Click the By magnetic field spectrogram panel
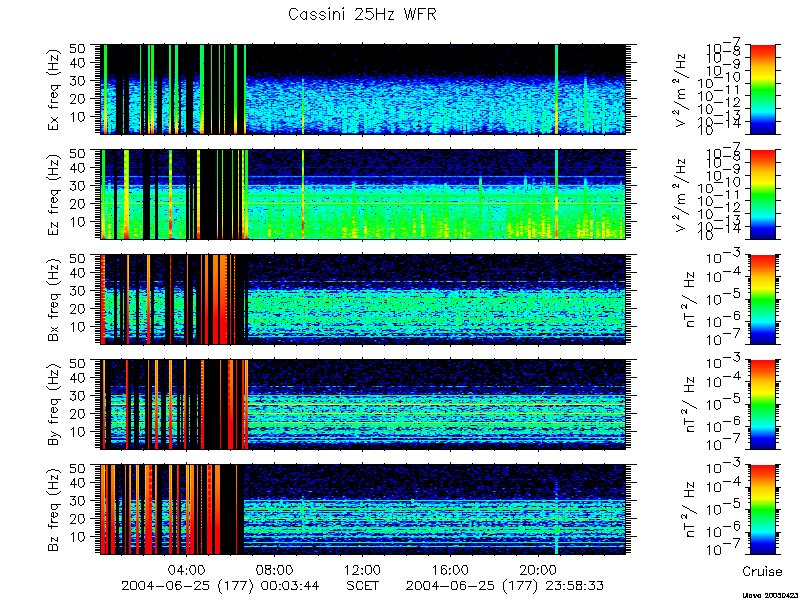The width and height of the screenshot is (800, 600). [x=363, y=405]
